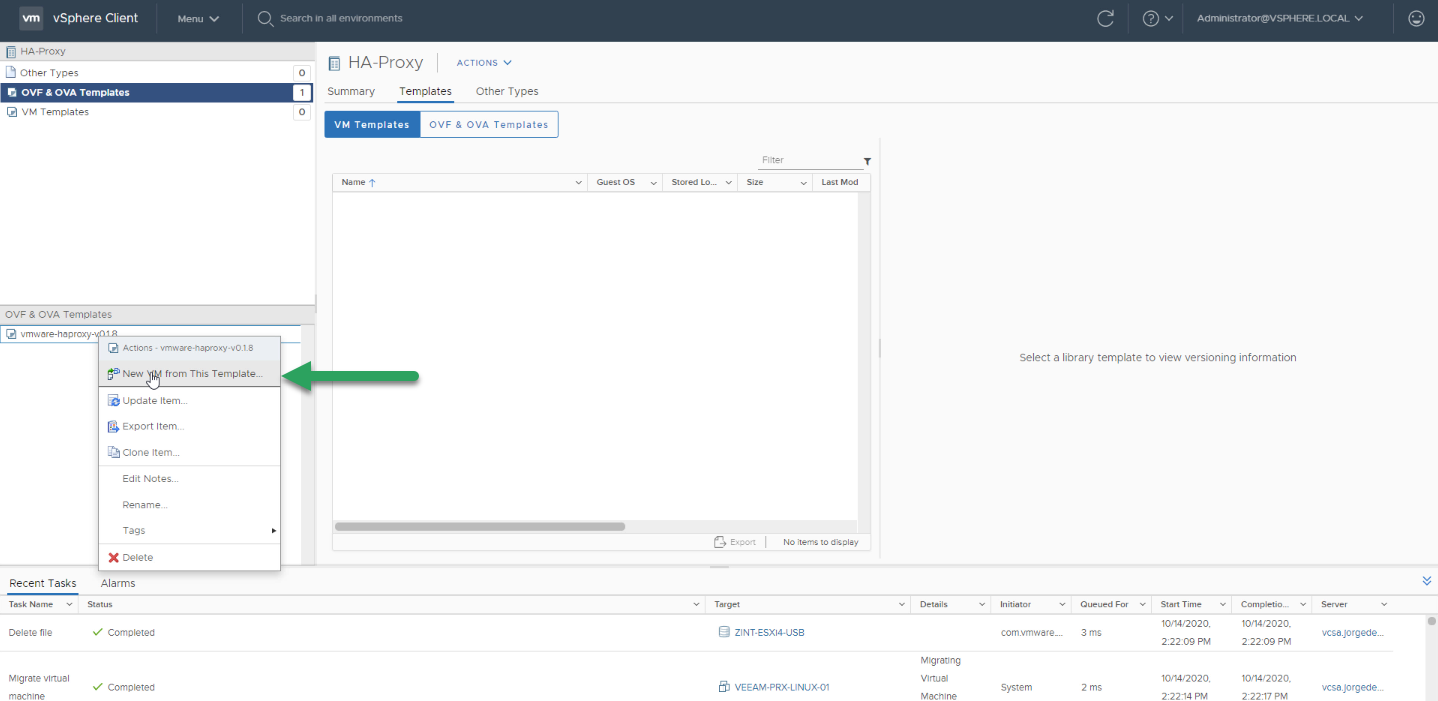Open the help question mark menu

point(1157,18)
